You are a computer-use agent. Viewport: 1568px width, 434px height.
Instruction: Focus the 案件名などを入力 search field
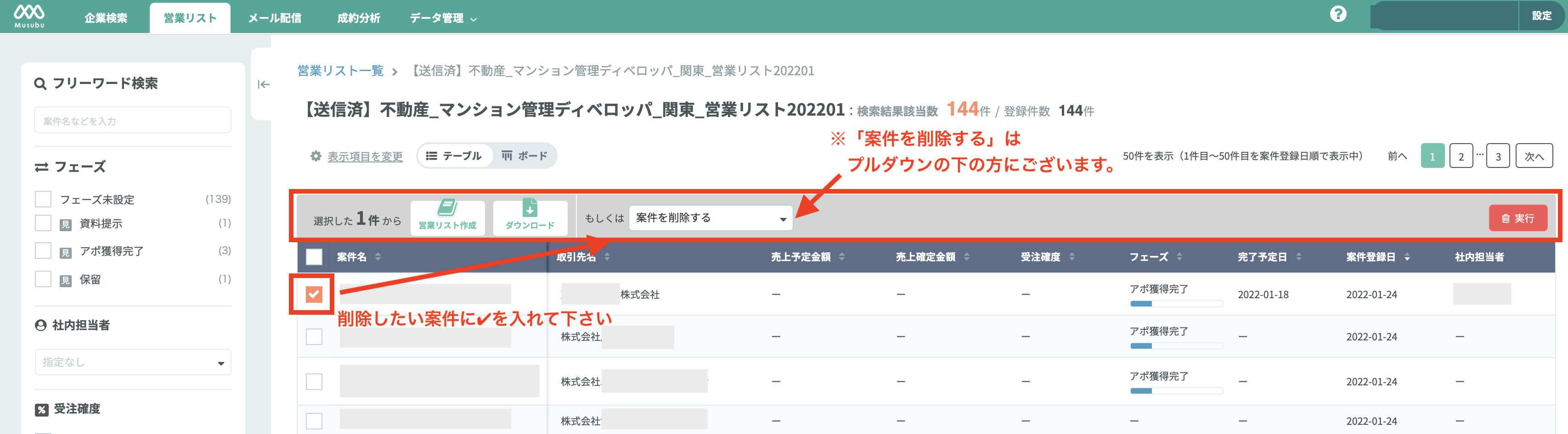[133, 120]
